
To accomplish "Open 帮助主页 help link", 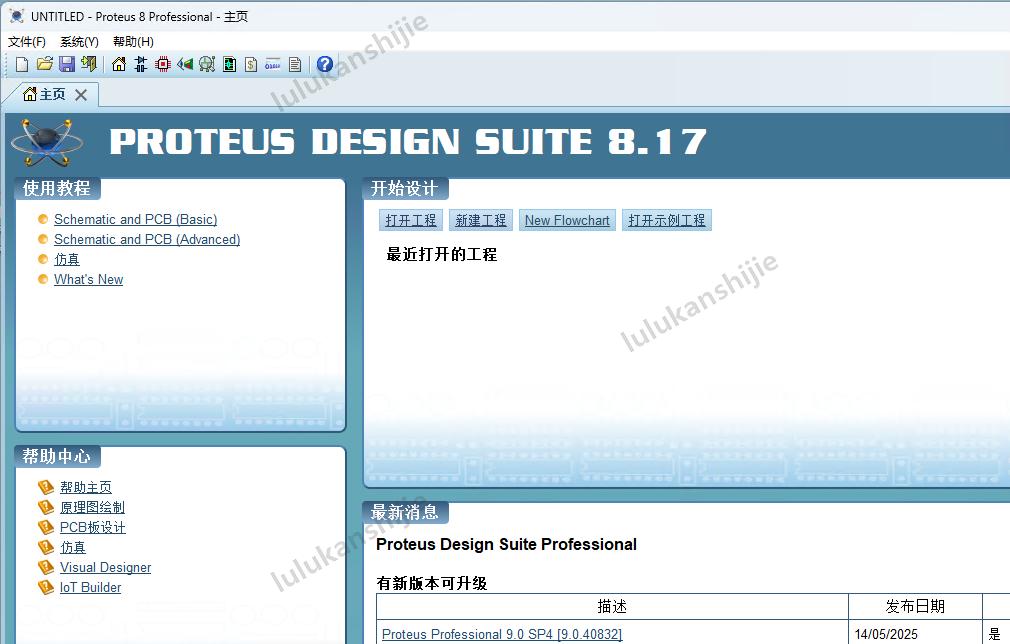I will tap(86, 488).
